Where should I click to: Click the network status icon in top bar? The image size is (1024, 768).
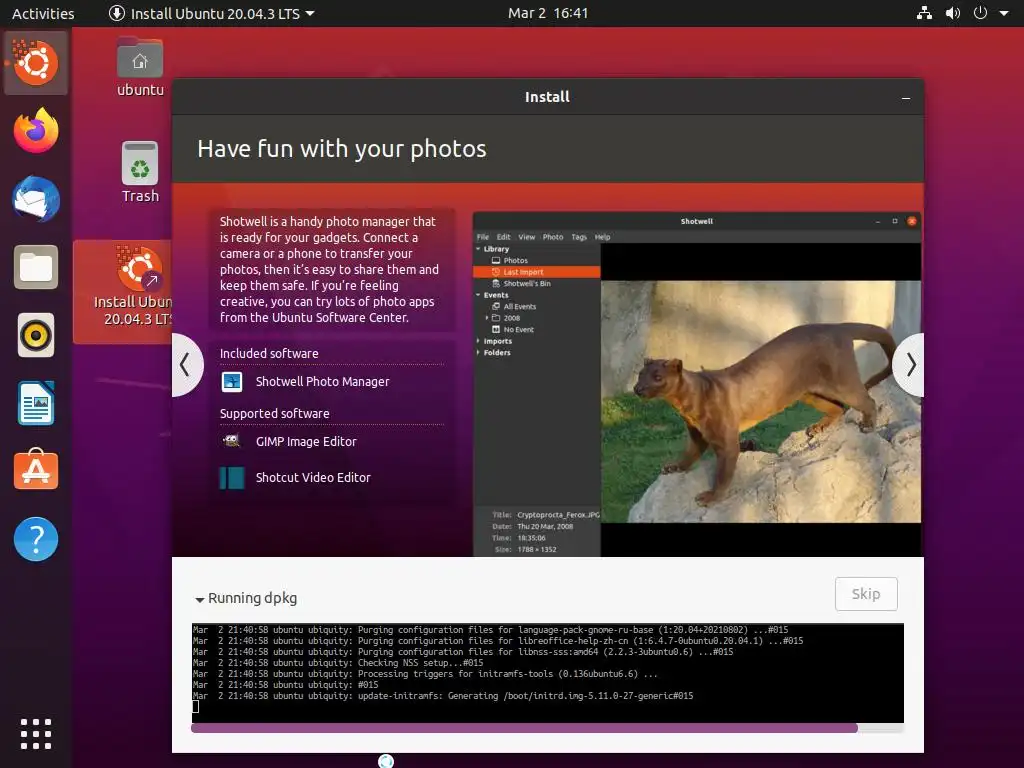pyautogui.click(x=924, y=13)
